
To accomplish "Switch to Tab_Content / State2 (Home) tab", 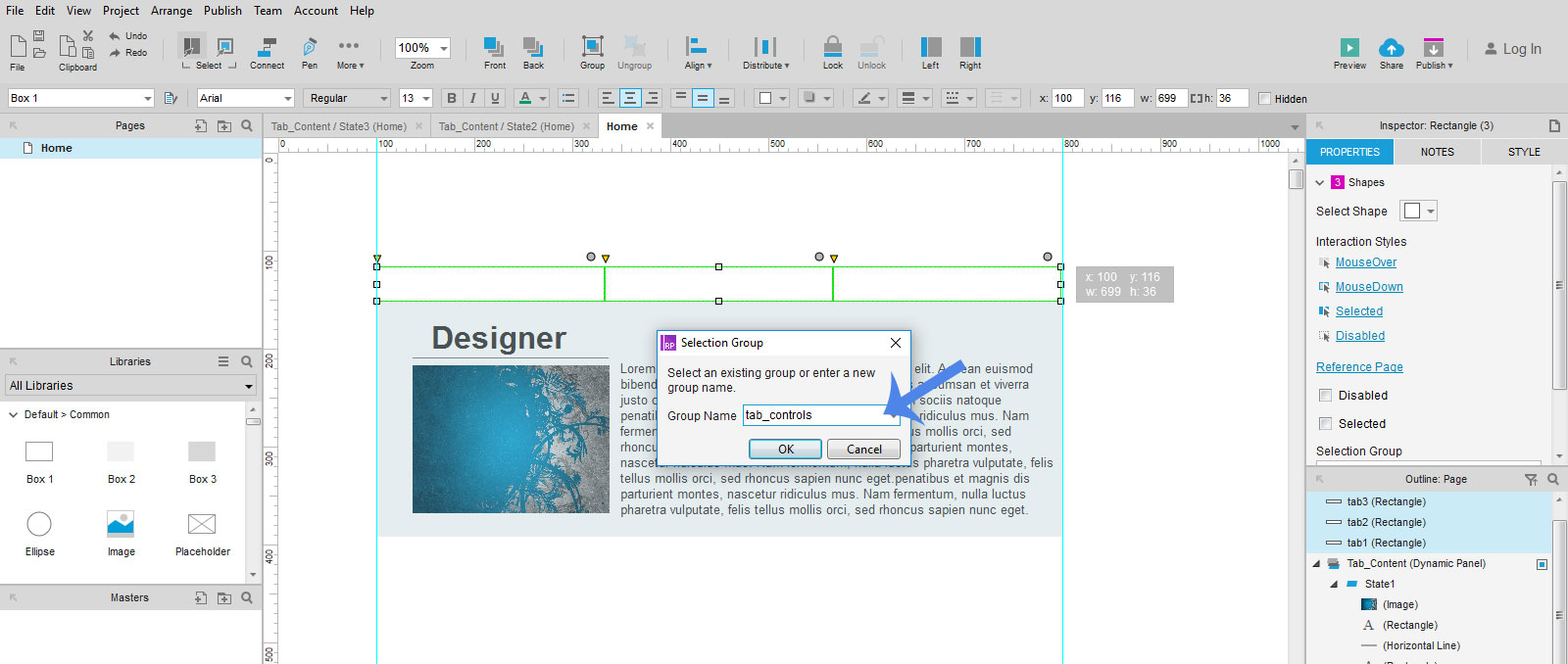I will coord(506,126).
